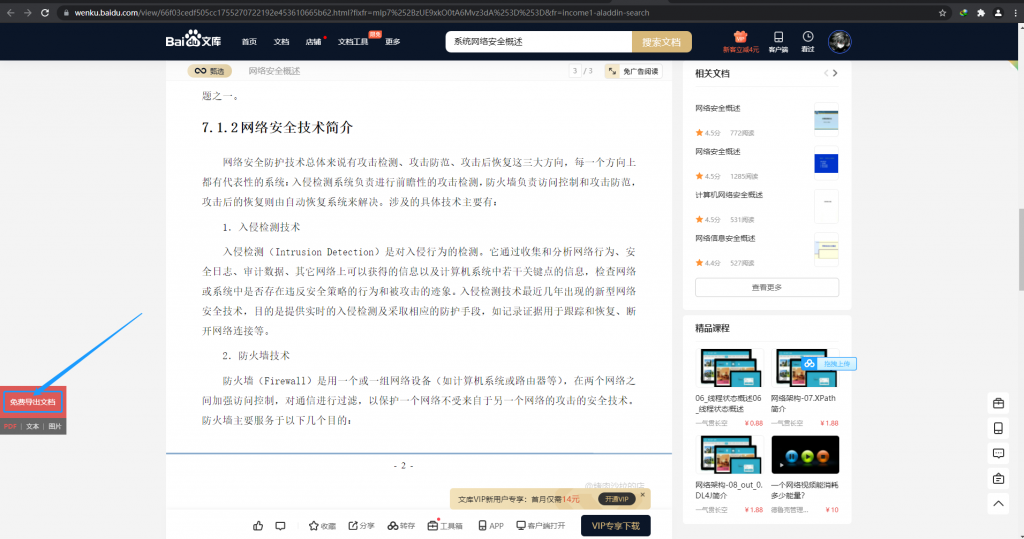Open the Chrome three-dot menu
This screenshot has height=539, width=1024.
pyautogui.click(x=1016, y=12)
